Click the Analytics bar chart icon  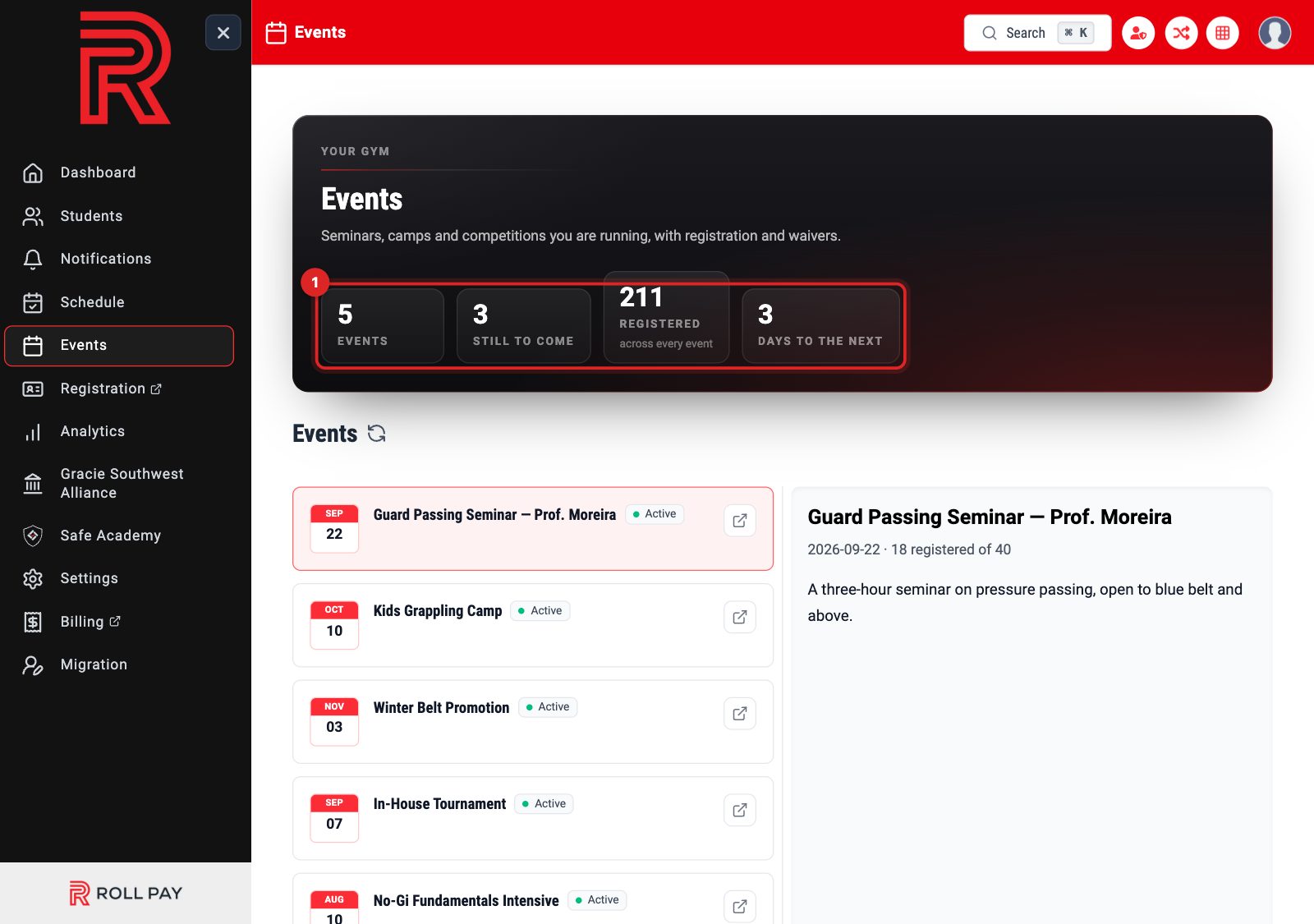click(x=33, y=432)
